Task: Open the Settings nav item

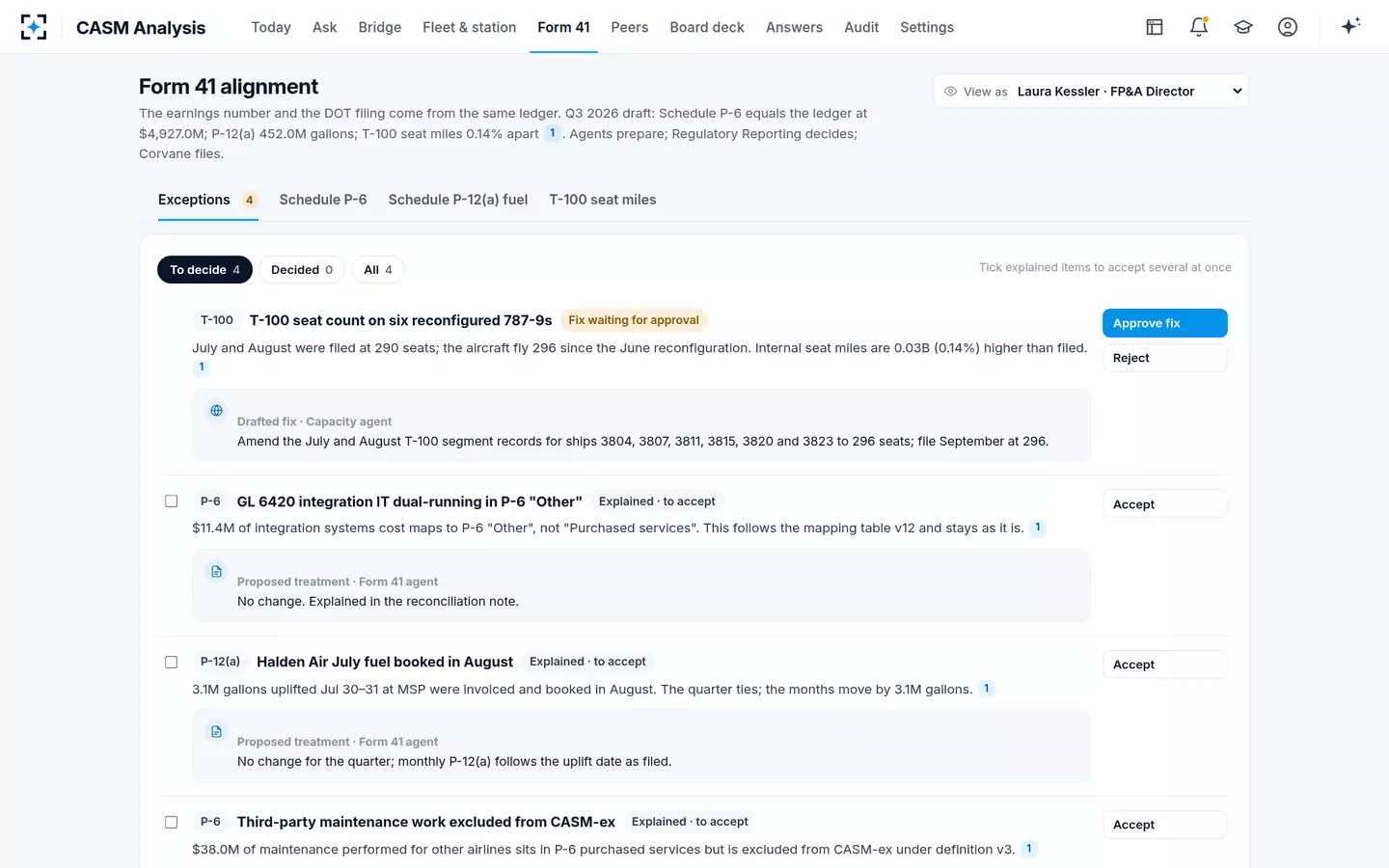Action: tap(927, 27)
